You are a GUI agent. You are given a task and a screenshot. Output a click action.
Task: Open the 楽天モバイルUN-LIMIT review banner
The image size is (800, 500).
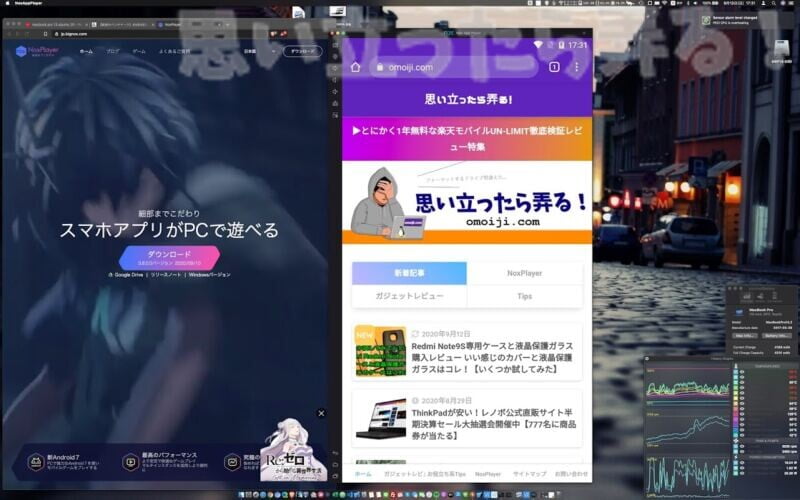pos(467,139)
